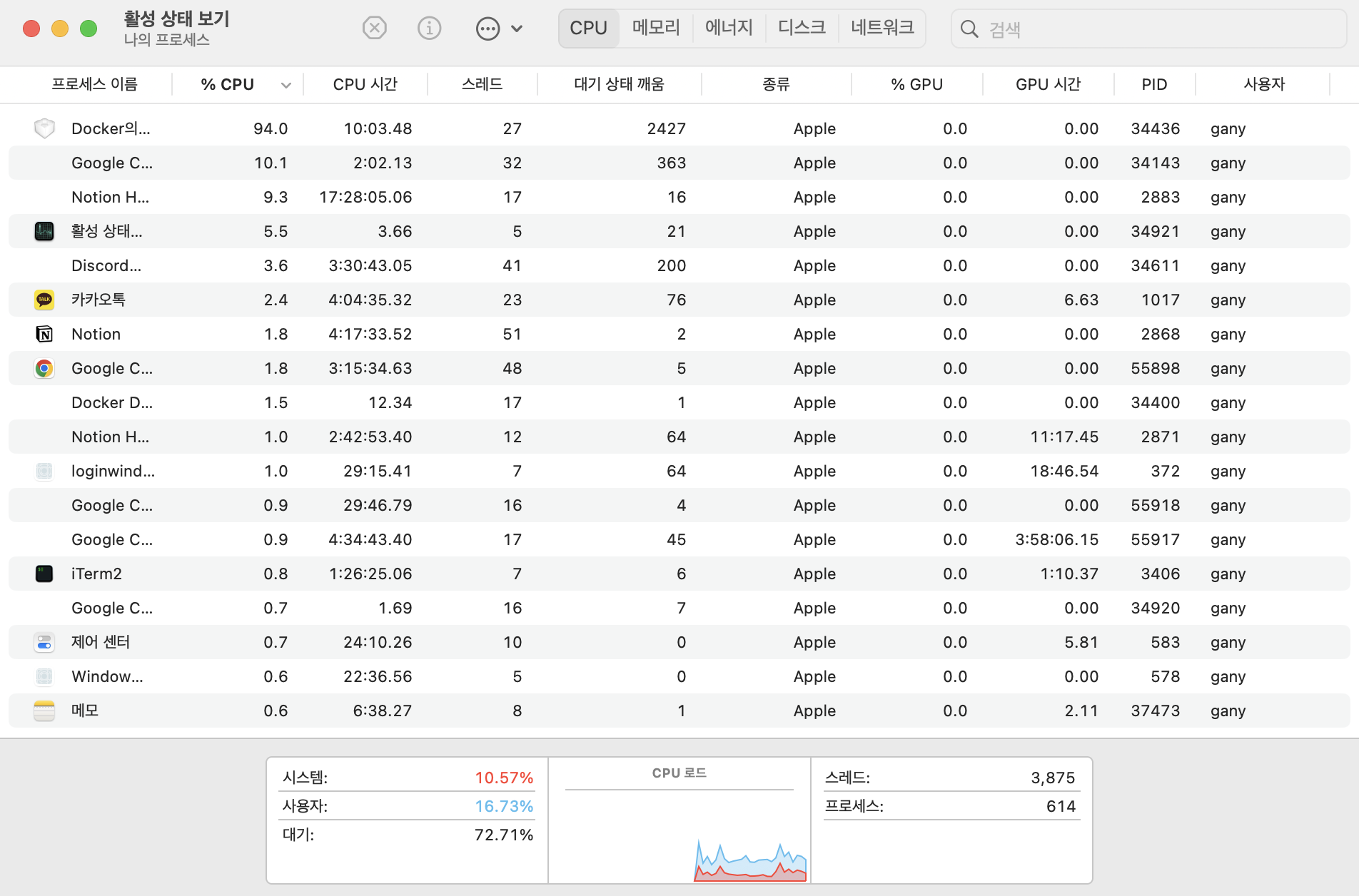Click GPU time 11:17.45 cell
1359x896 pixels.
1064,437
